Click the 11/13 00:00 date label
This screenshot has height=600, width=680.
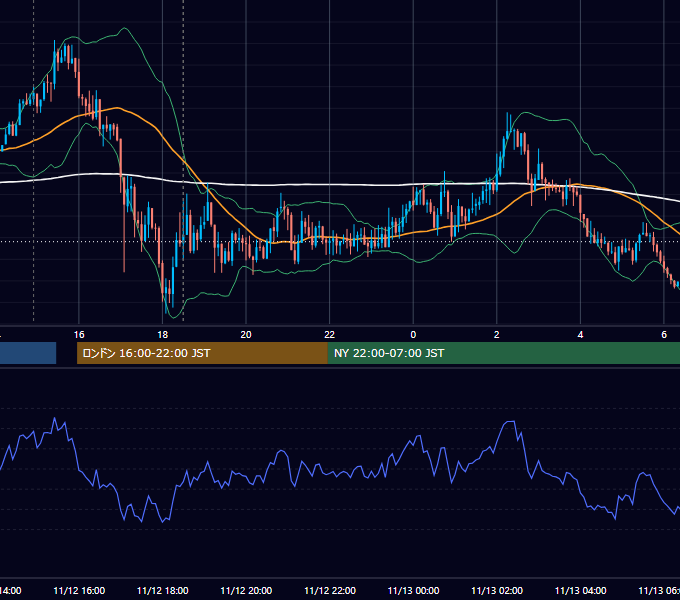pos(413,591)
